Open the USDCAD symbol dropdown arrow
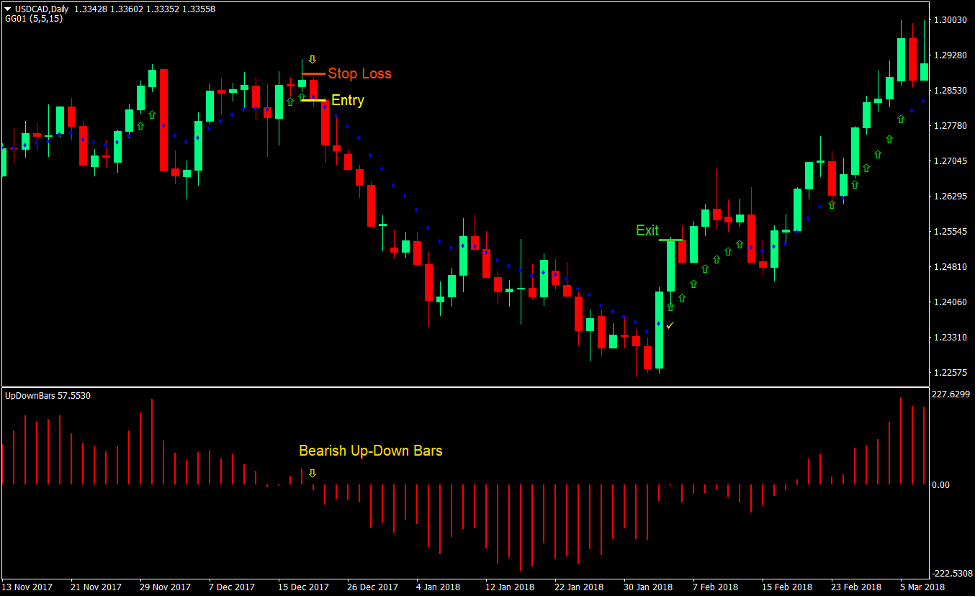The height and width of the screenshot is (597, 977). pyautogui.click(x=9, y=6)
